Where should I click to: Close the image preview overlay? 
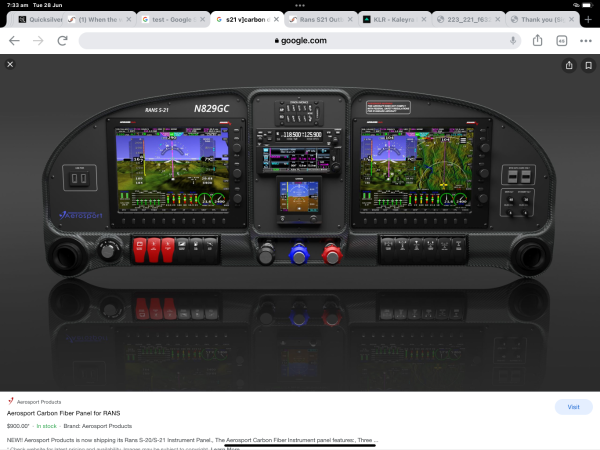click(10, 64)
